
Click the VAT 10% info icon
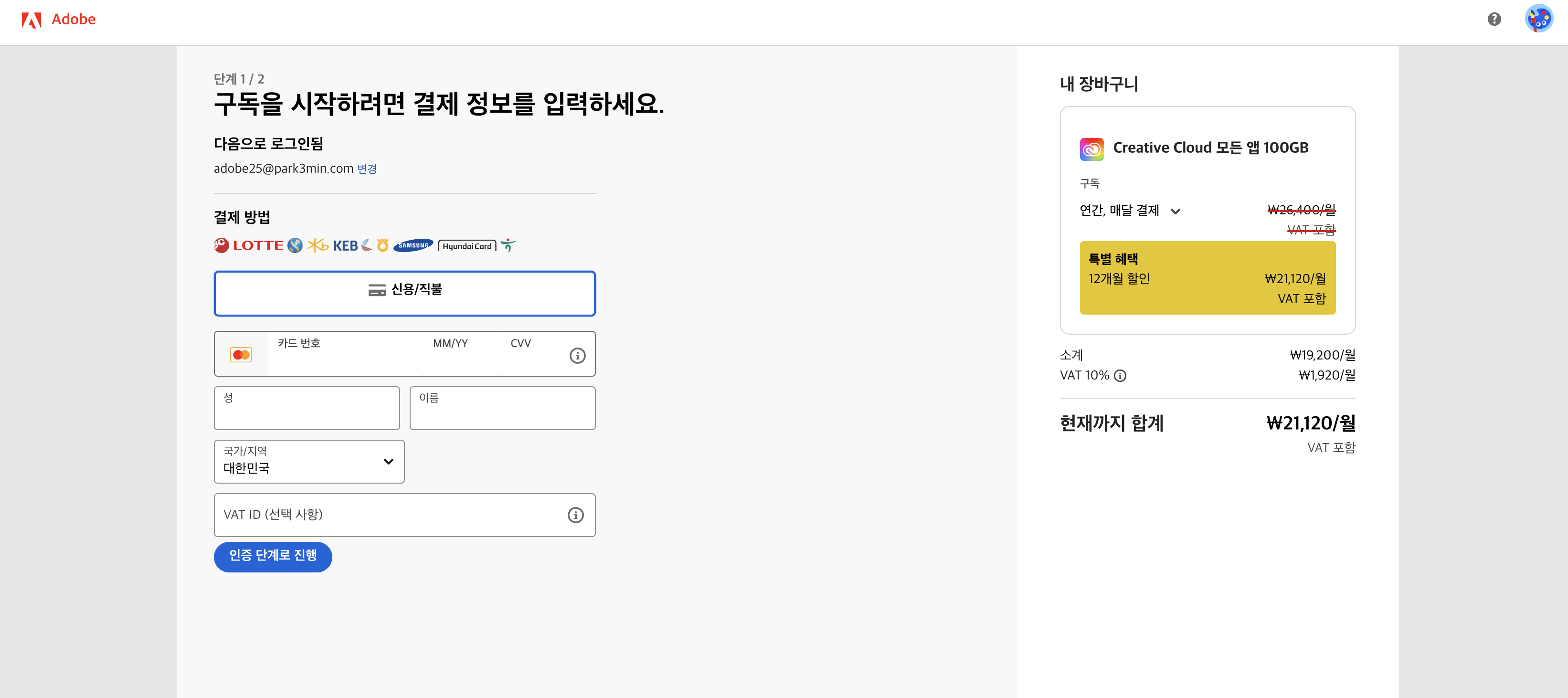point(1120,375)
